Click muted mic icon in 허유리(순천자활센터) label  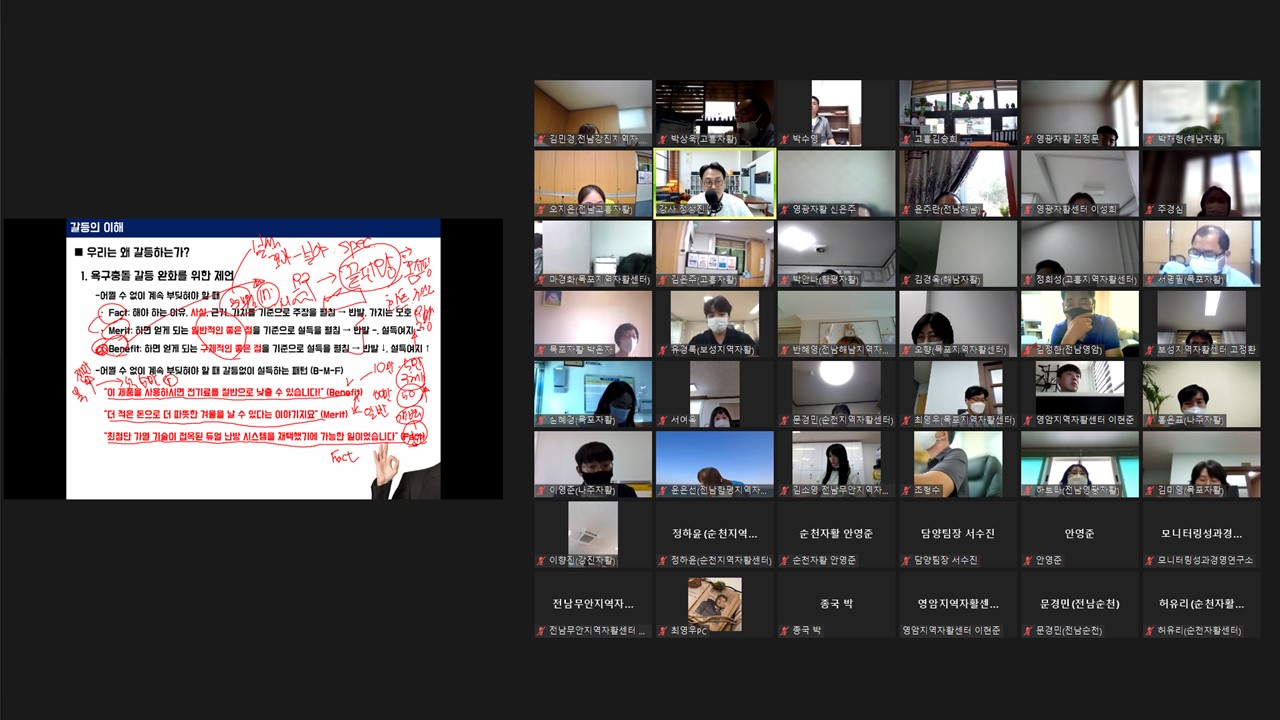tap(1150, 631)
